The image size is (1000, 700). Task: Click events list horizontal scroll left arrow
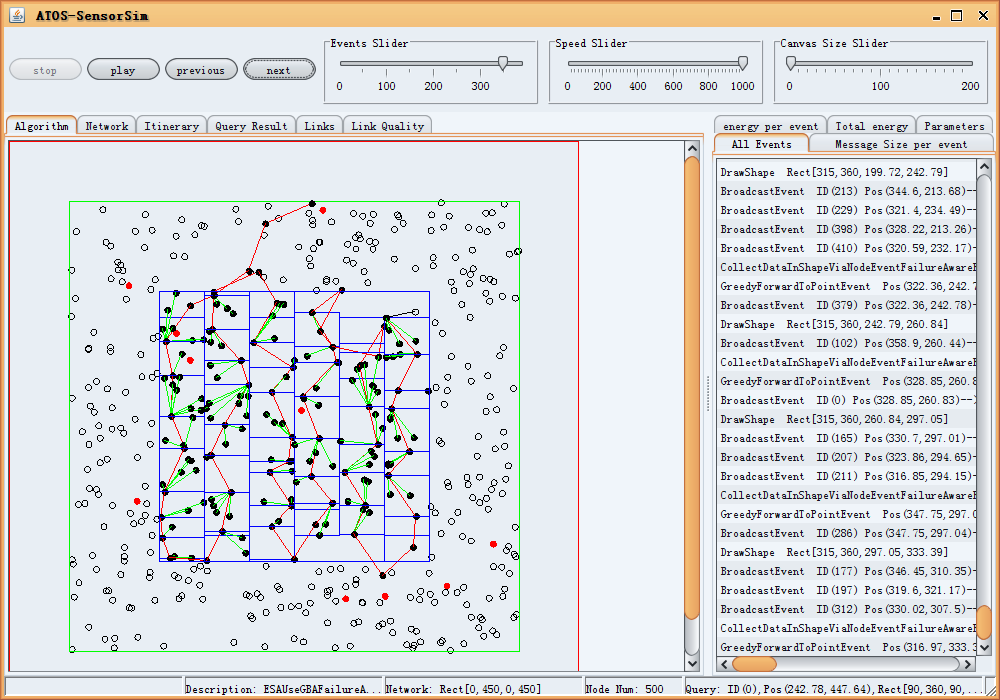(724, 663)
